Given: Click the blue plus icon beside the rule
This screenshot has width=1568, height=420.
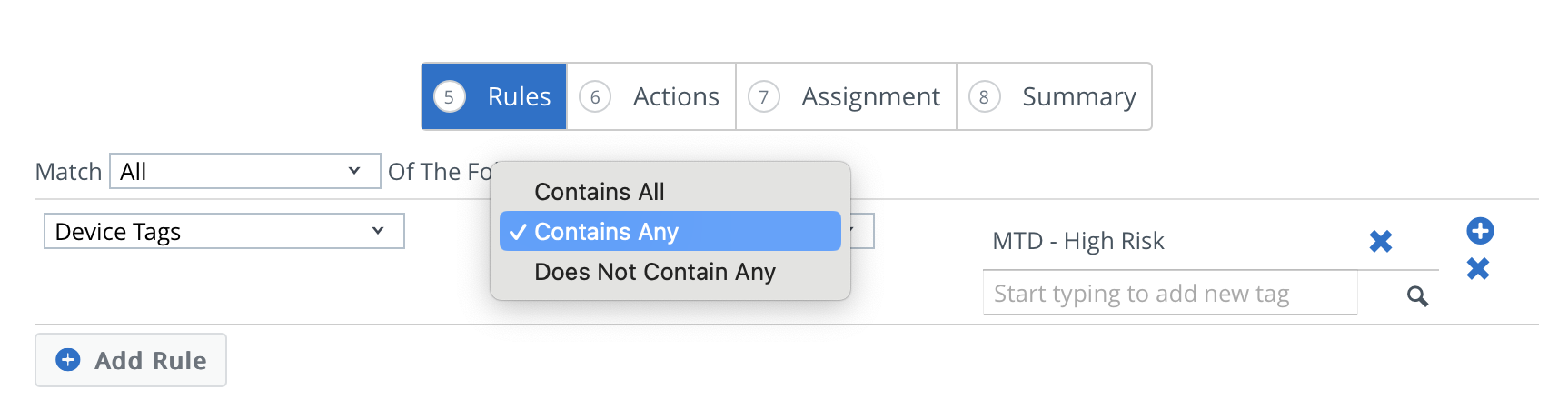Looking at the screenshot, I should tap(1480, 231).
